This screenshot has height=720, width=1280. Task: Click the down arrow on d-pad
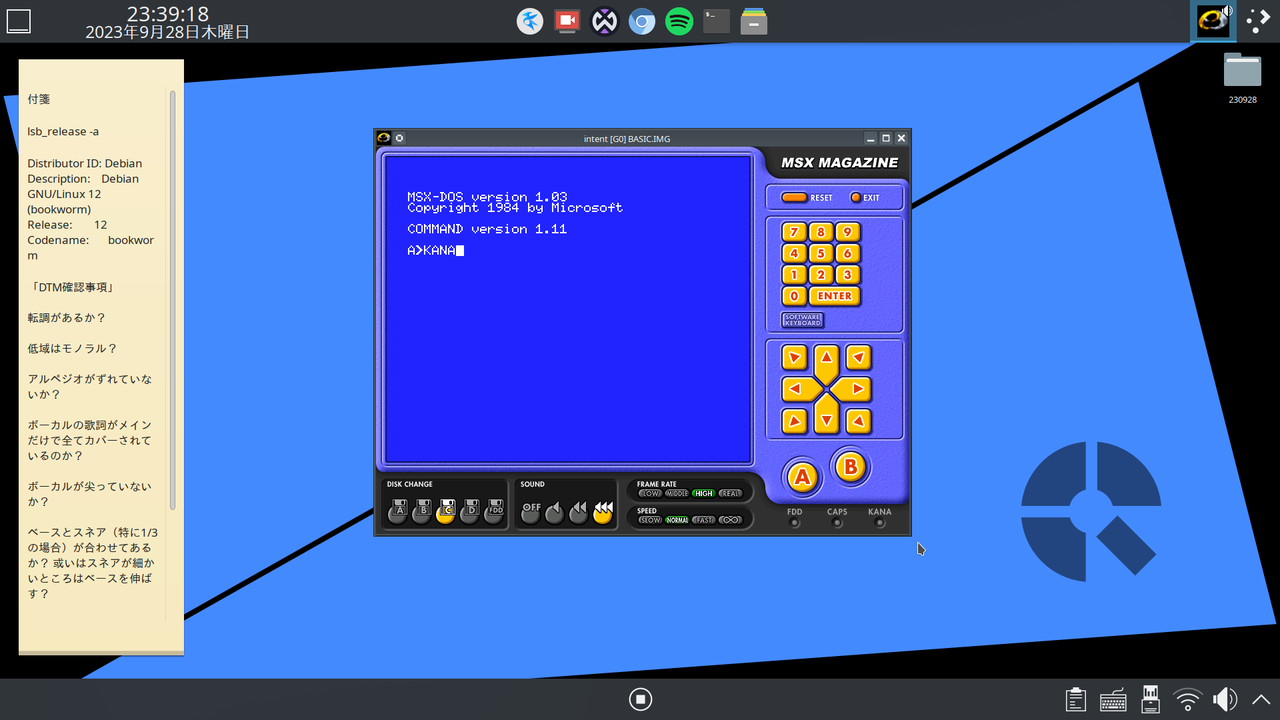[x=826, y=416]
